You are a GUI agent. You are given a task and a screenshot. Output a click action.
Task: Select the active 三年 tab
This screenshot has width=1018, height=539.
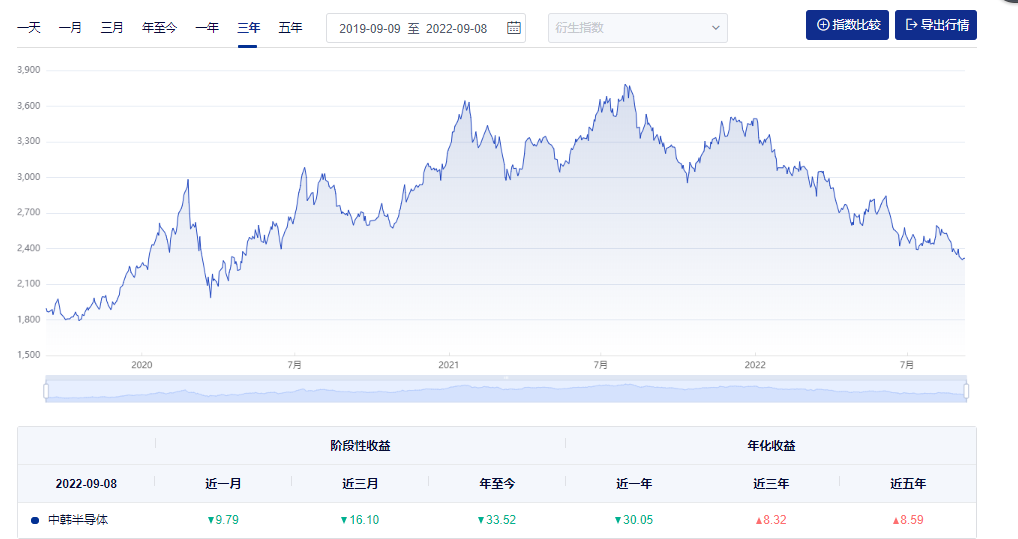(248, 28)
